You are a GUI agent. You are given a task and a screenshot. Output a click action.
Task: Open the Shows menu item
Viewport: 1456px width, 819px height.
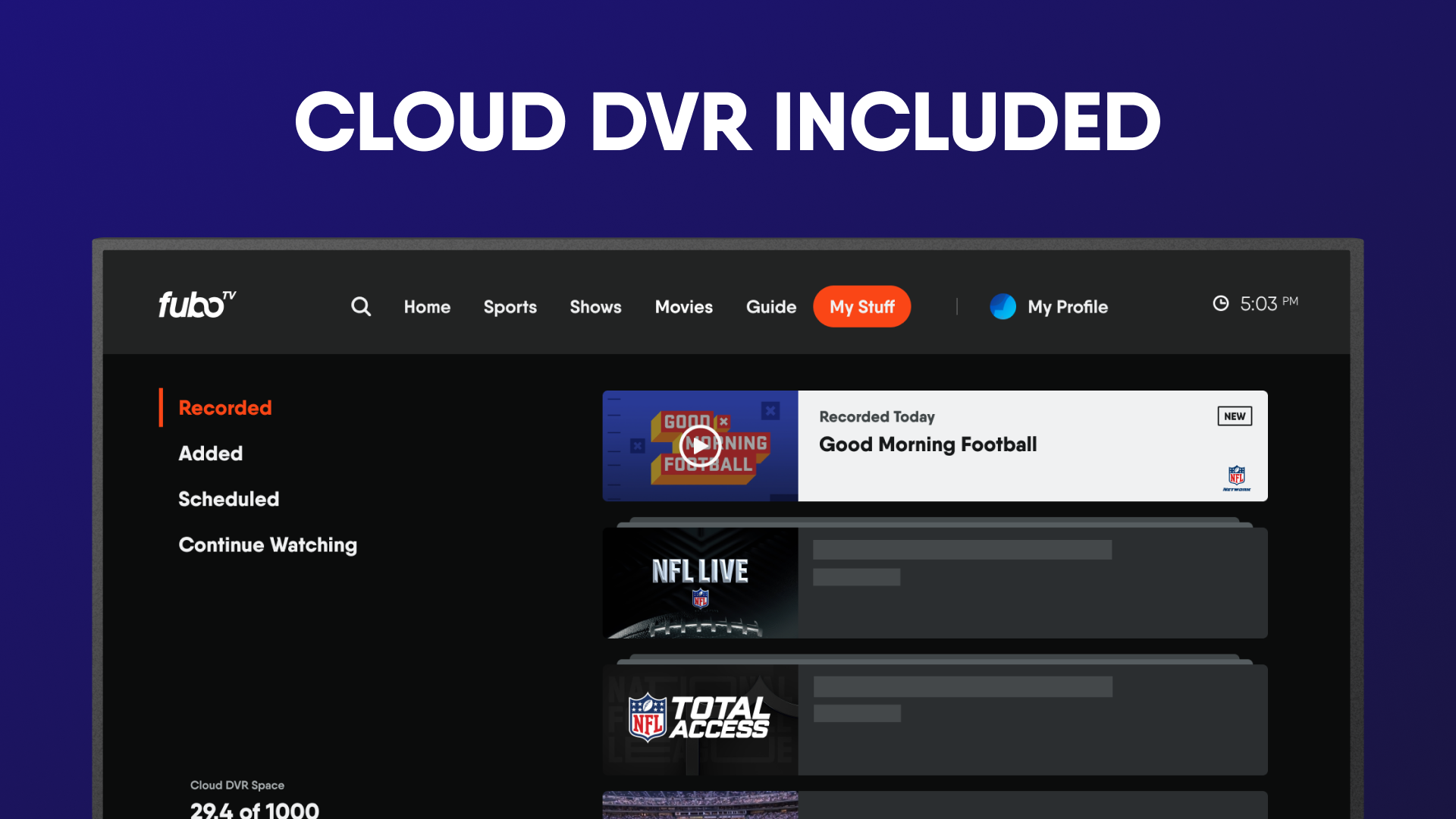coord(595,307)
